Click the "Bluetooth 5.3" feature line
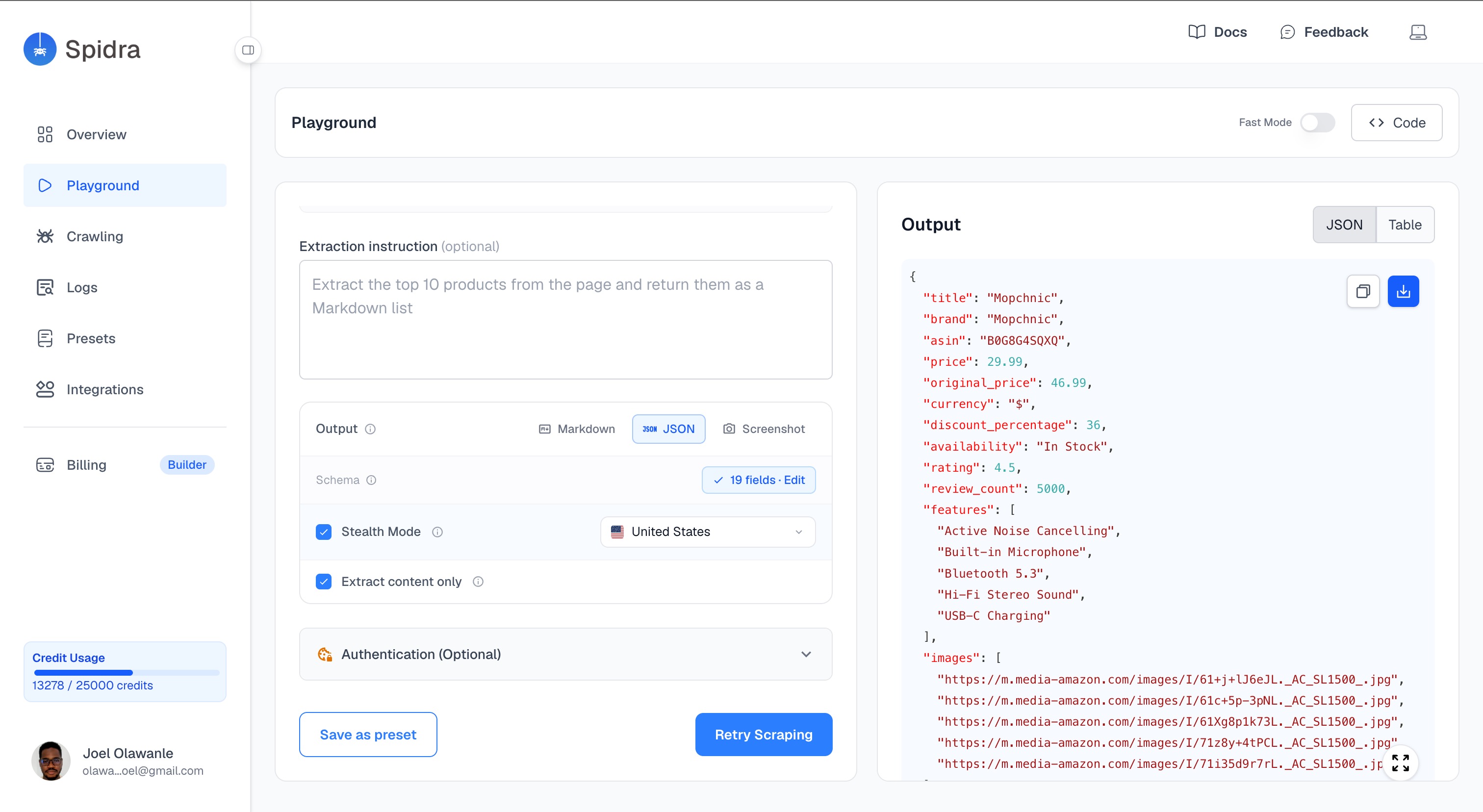 993,573
